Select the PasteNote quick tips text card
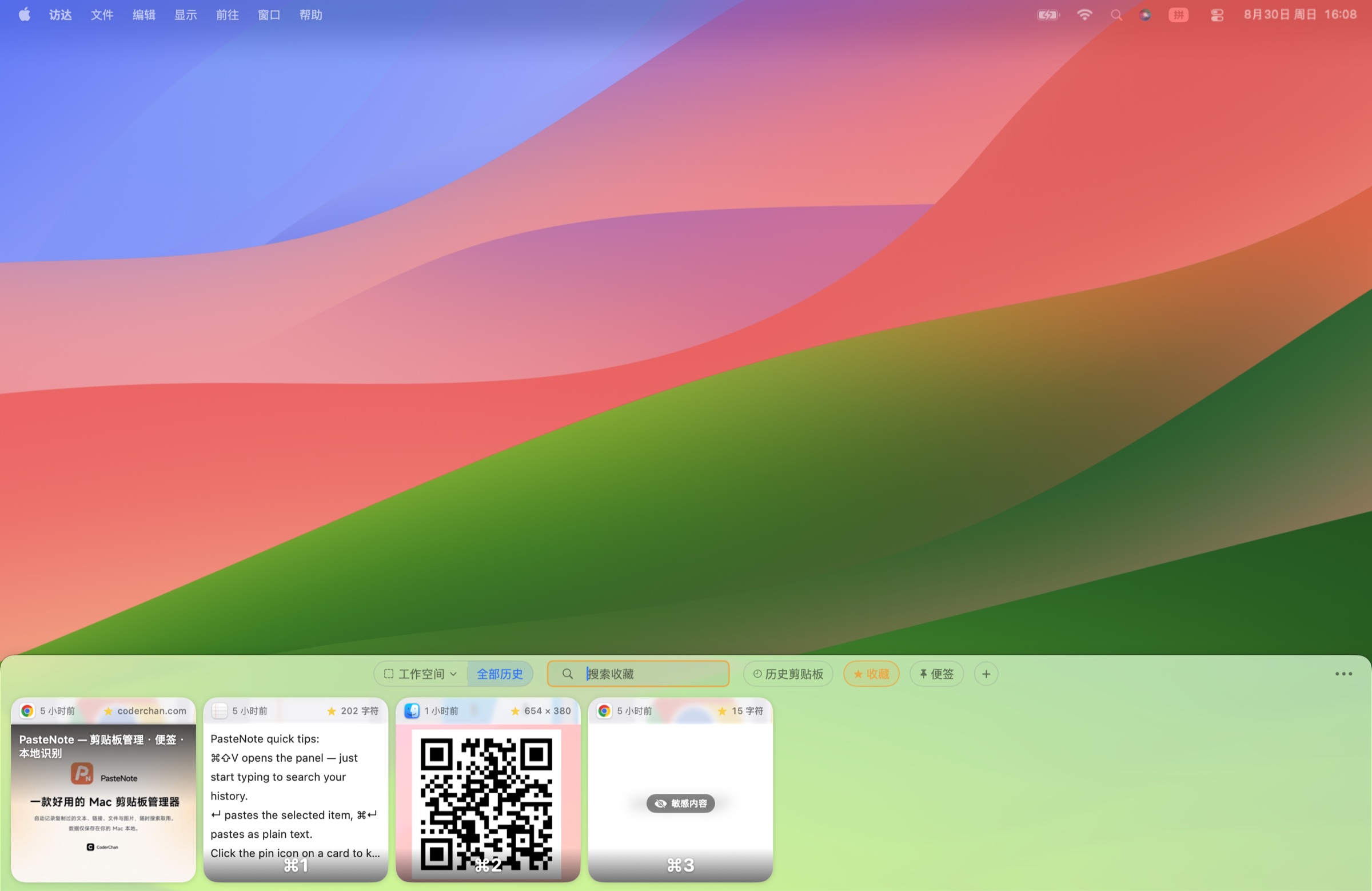This screenshot has height=891, width=1372. pyautogui.click(x=296, y=790)
